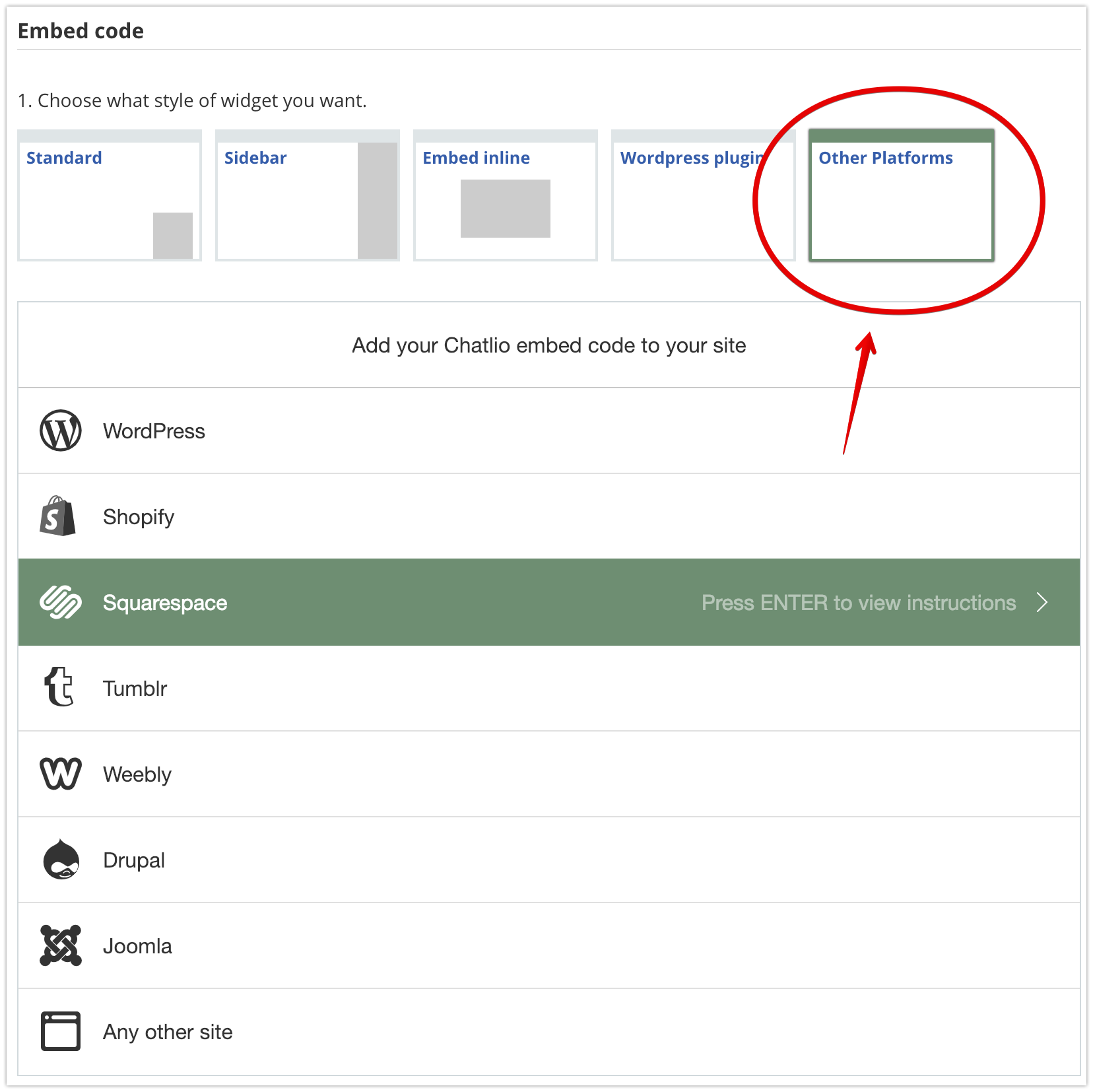The image size is (1093, 1092).
Task: Open Joomla embed instructions
Action: [x=549, y=946]
